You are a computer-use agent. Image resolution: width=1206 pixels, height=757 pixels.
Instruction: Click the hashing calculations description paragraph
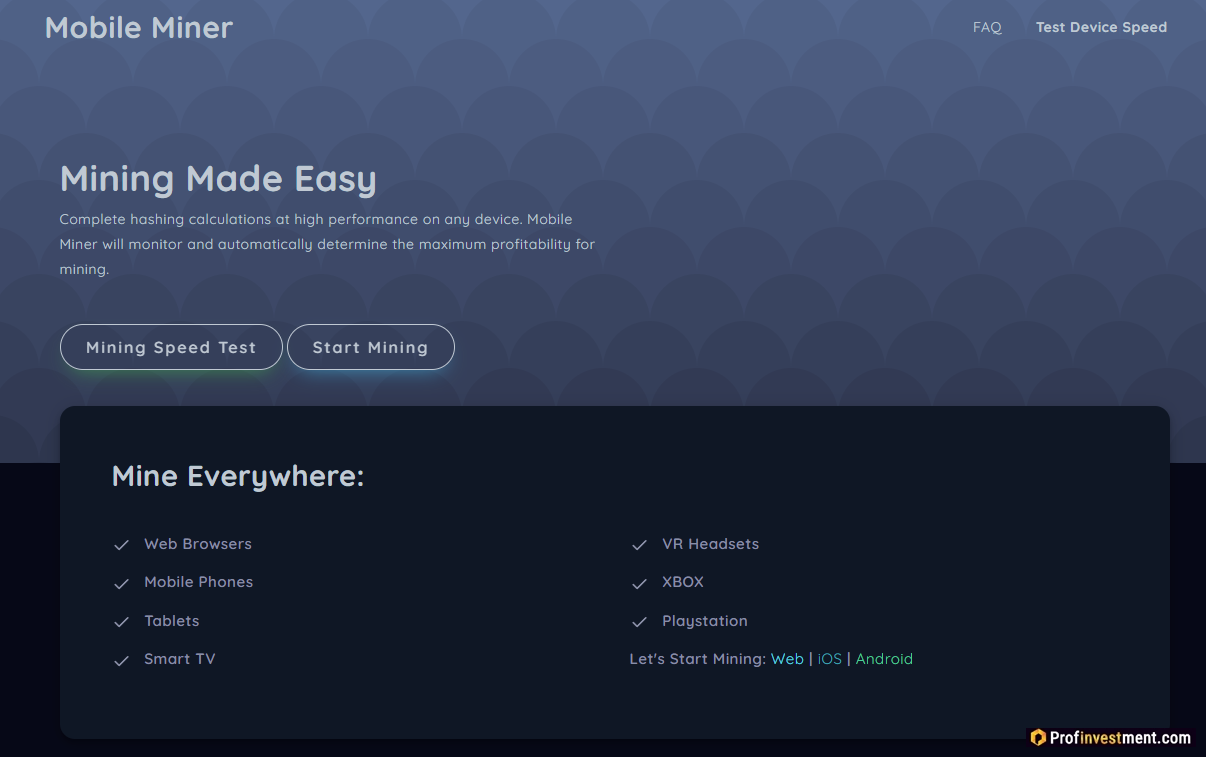pyautogui.click(x=327, y=244)
